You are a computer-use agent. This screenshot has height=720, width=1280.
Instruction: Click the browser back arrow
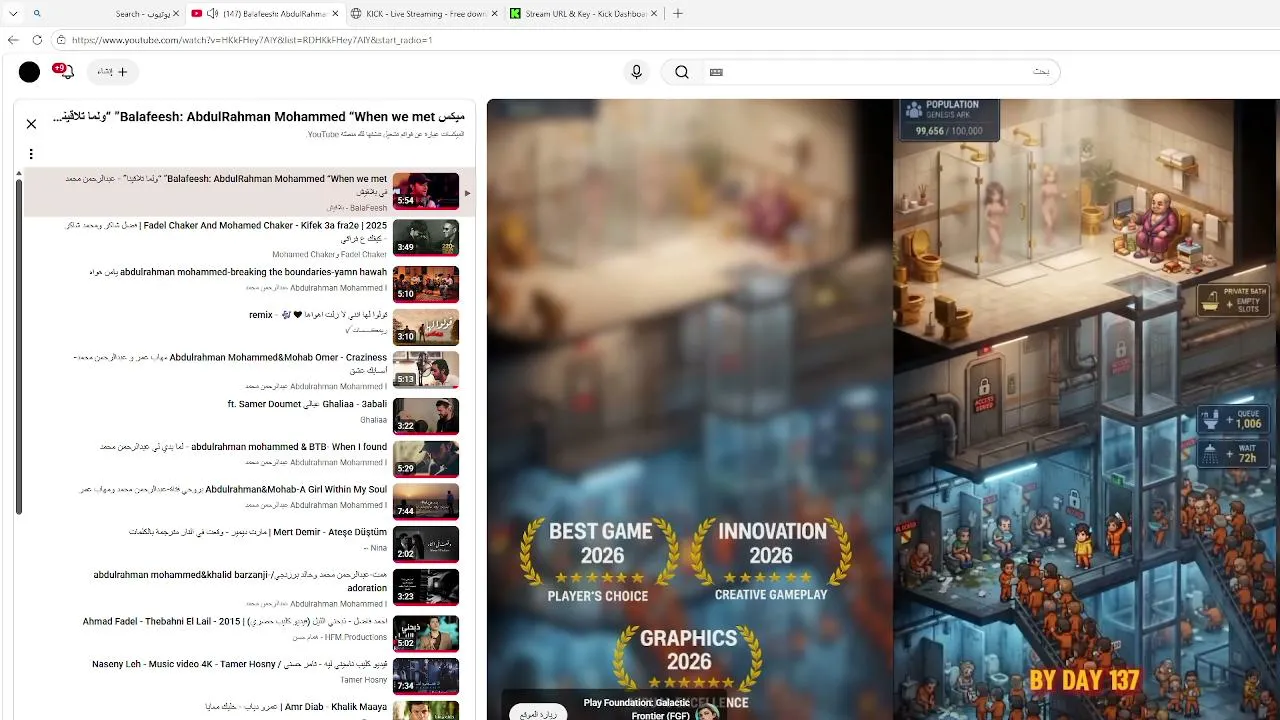13,40
